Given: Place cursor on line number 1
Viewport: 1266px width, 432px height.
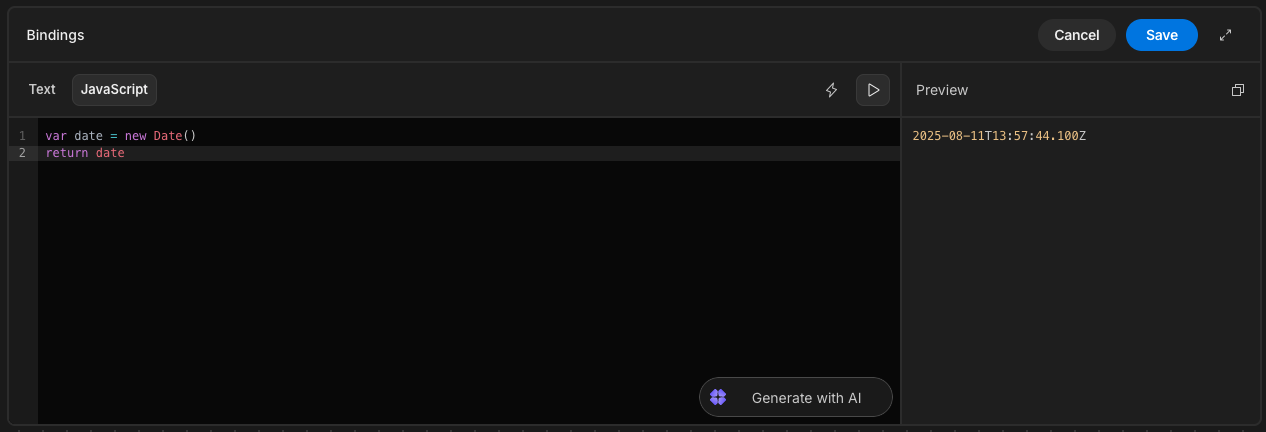Looking at the screenshot, I should (22, 135).
